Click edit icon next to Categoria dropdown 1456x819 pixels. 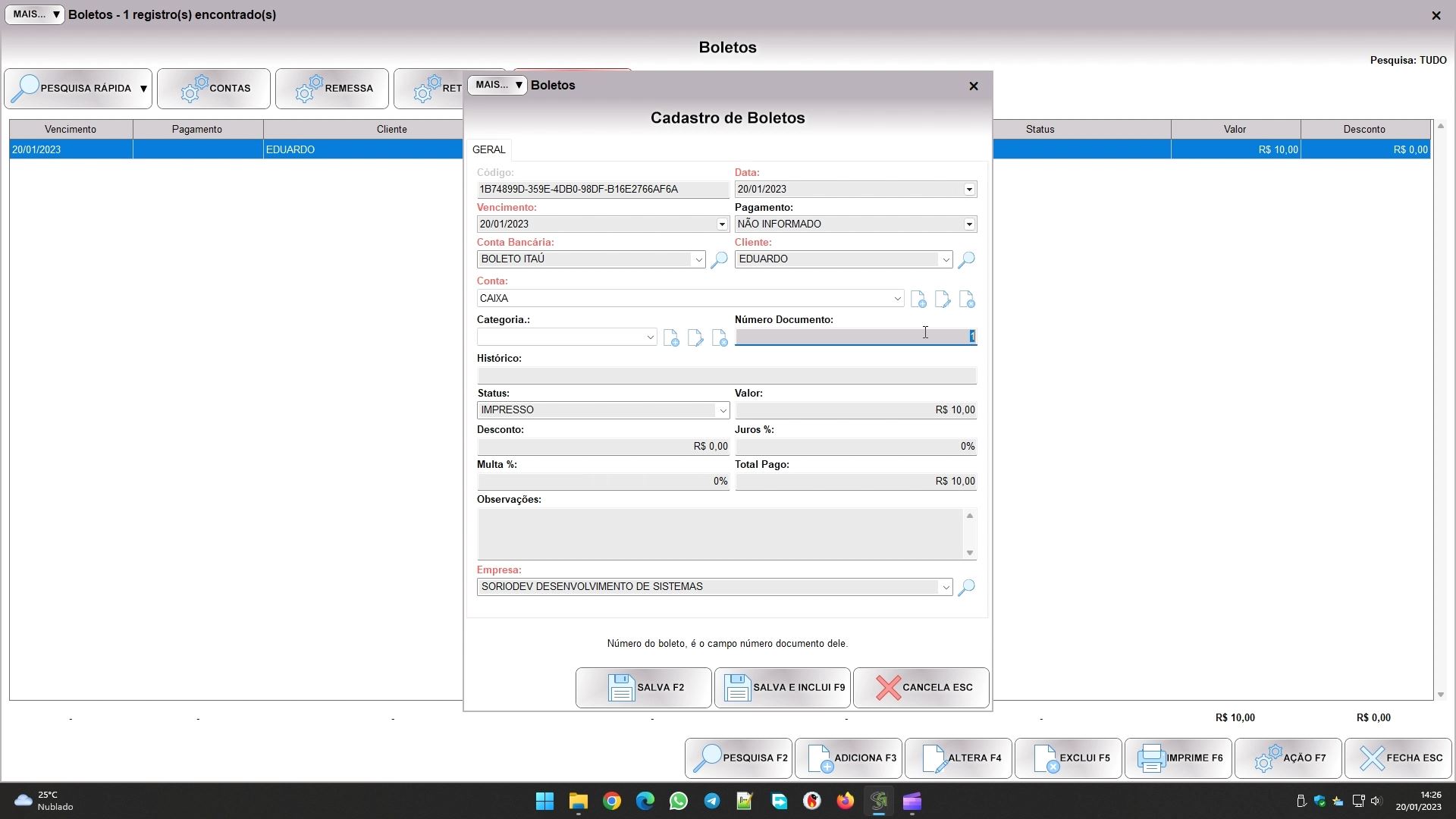(x=695, y=338)
